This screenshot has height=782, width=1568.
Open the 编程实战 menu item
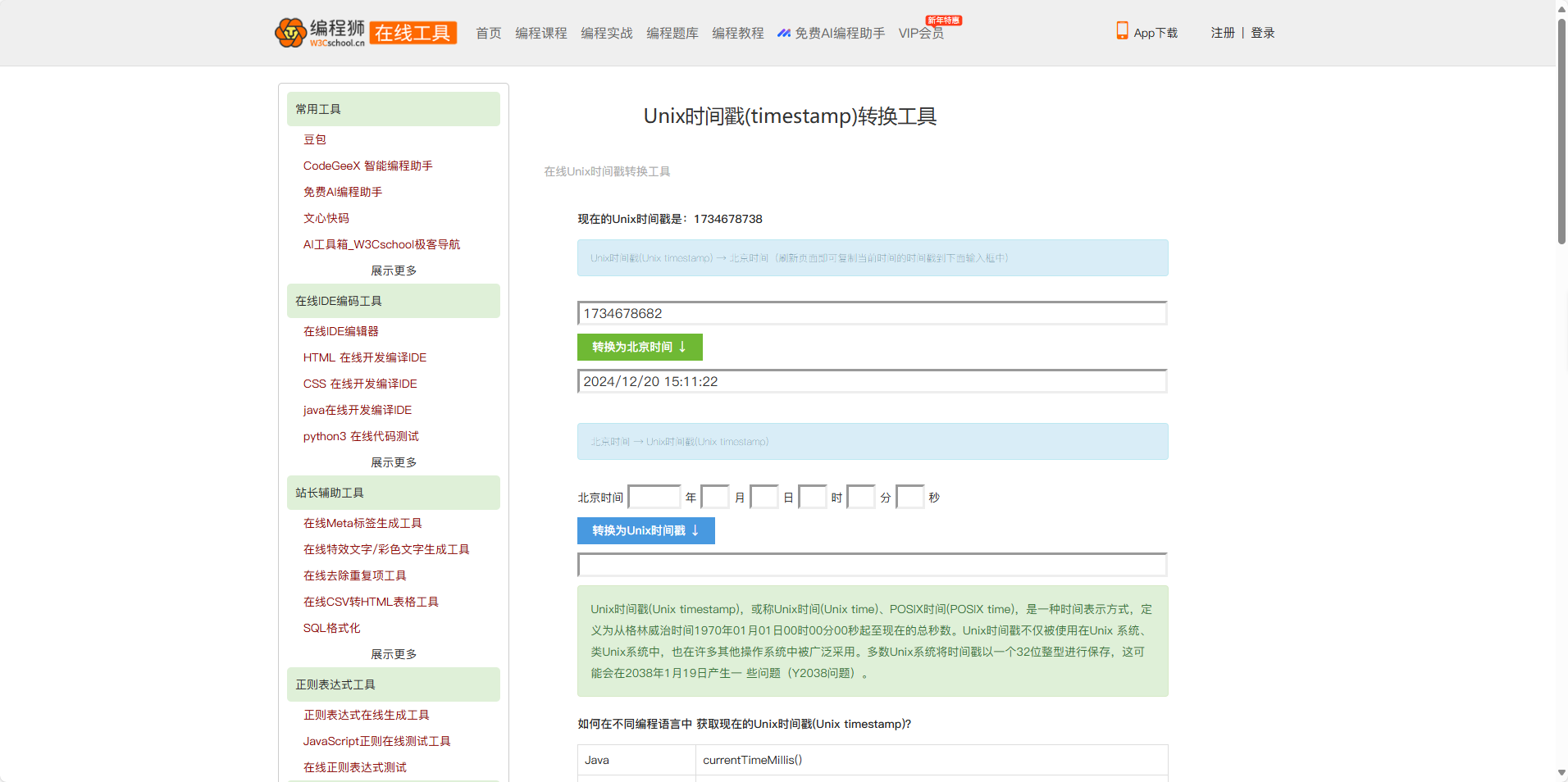tap(607, 33)
